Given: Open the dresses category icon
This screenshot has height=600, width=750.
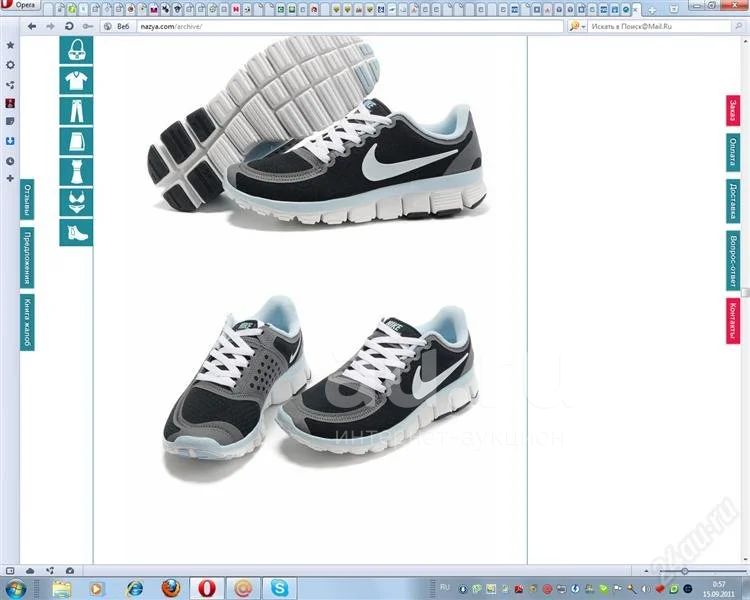Looking at the screenshot, I should [76, 172].
